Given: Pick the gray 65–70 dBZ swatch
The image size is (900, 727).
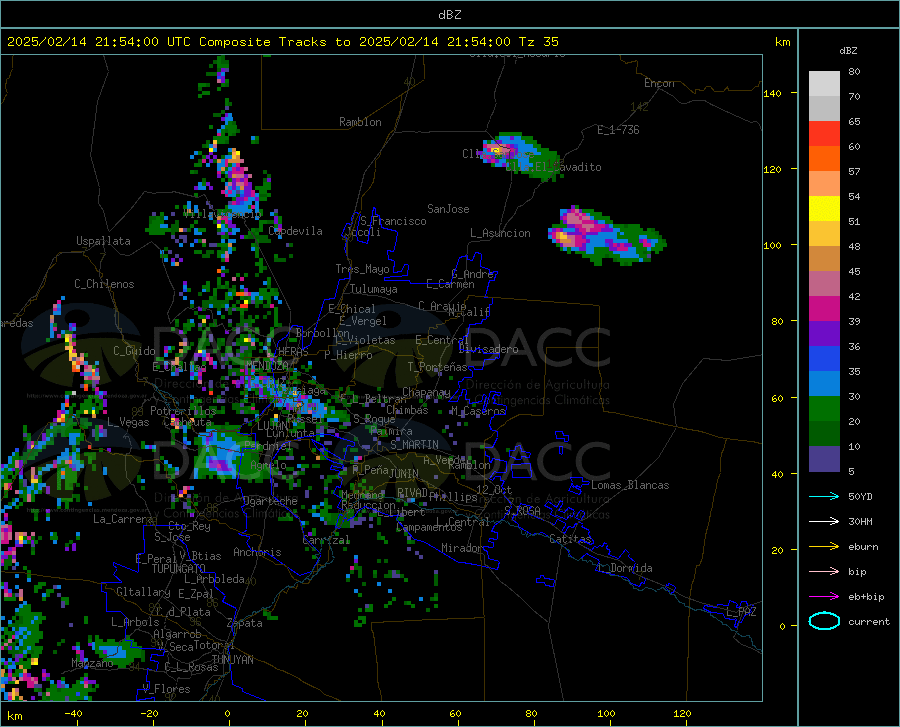Looking at the screenshot, I should click(x=824, y=109).
